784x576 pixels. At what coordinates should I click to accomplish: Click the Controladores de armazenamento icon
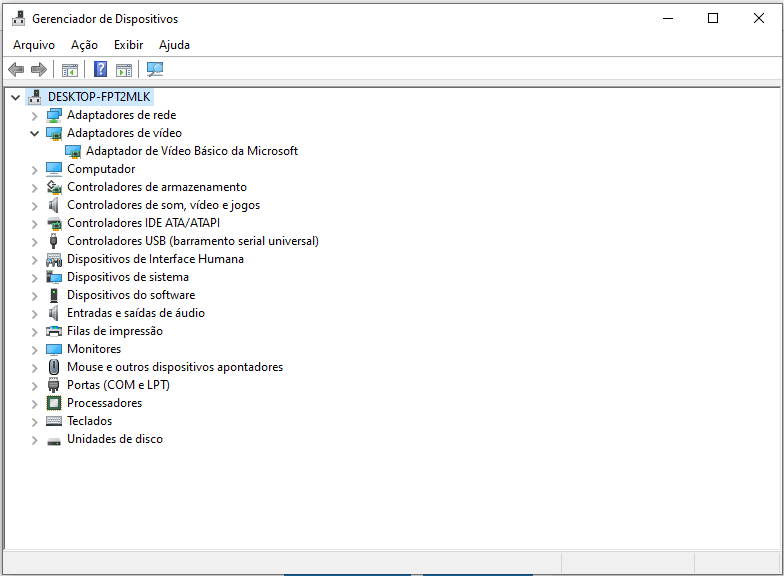(x=54, y=187)
